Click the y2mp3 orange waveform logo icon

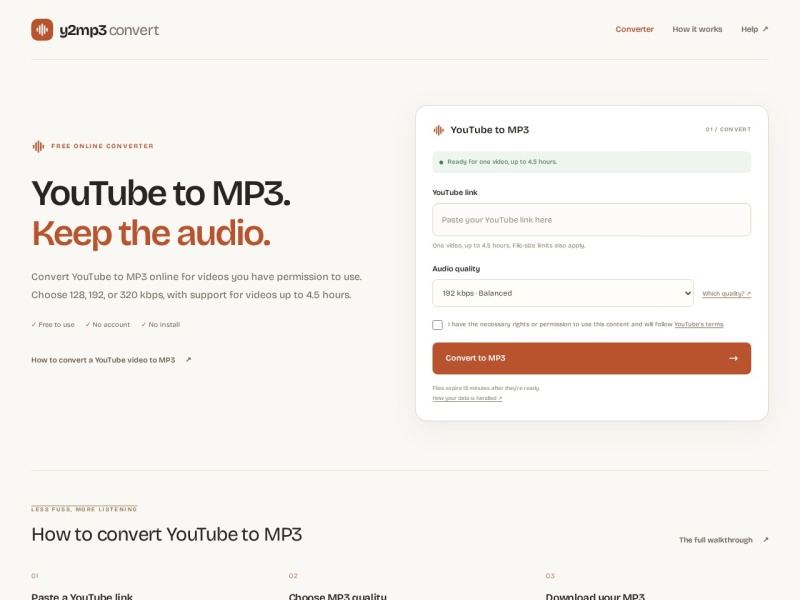[42, 30]
